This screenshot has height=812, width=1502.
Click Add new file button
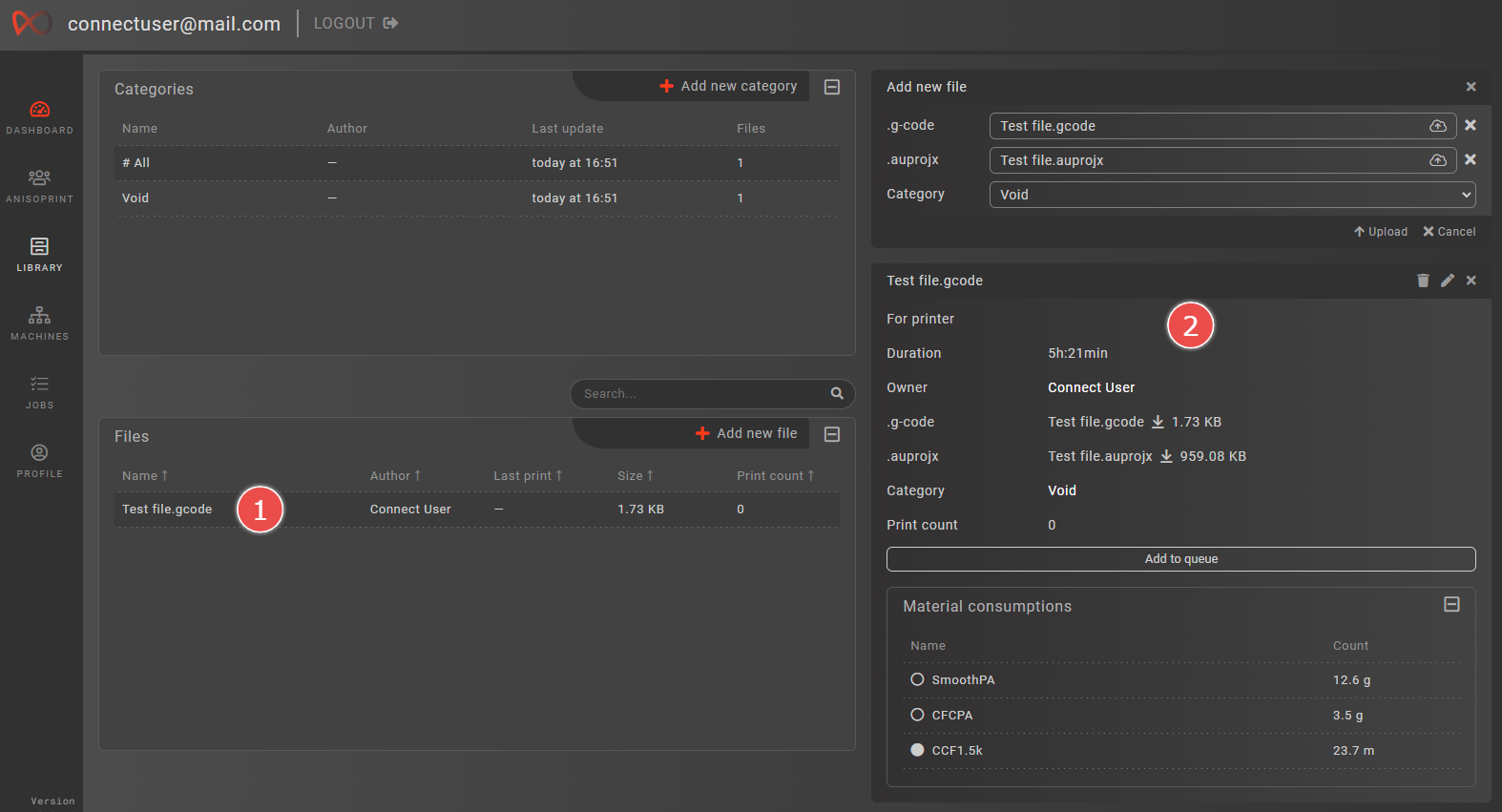click(x=746, y=433)
